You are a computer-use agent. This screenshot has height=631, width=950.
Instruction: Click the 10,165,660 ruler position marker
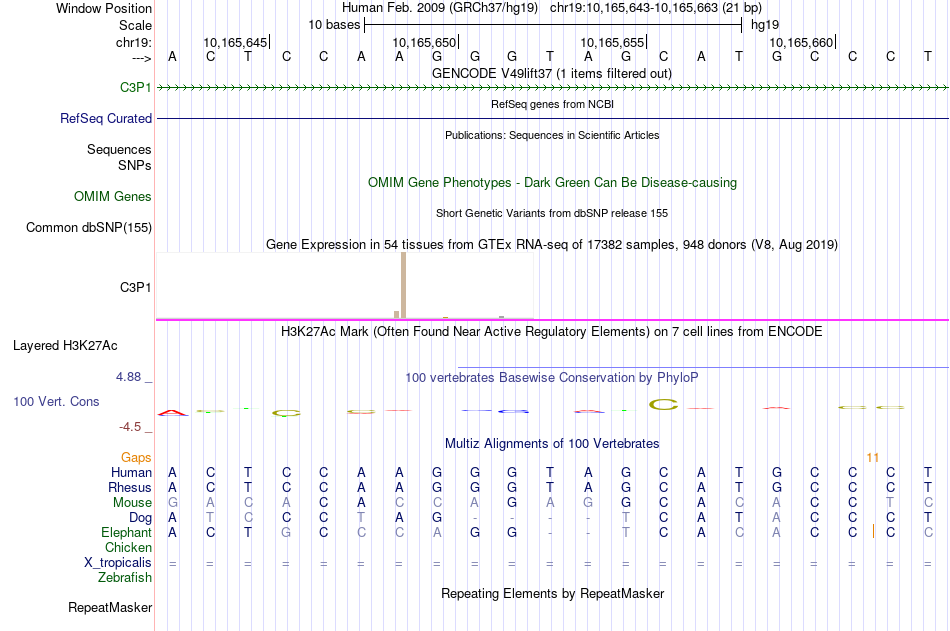[802, 42]
